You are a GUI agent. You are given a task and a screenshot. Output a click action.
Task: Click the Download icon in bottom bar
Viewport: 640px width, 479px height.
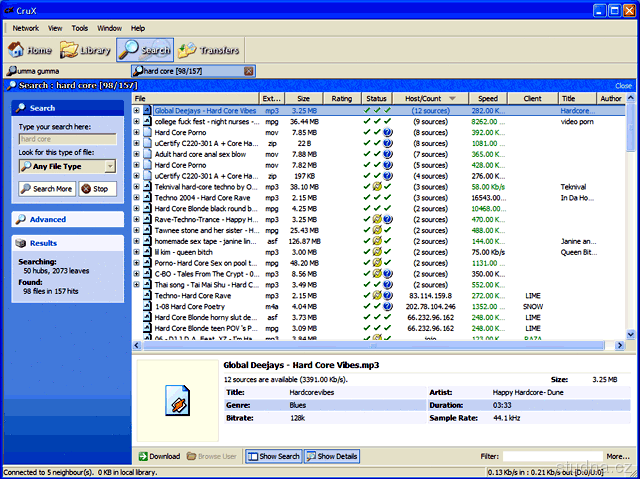[158, 456]
